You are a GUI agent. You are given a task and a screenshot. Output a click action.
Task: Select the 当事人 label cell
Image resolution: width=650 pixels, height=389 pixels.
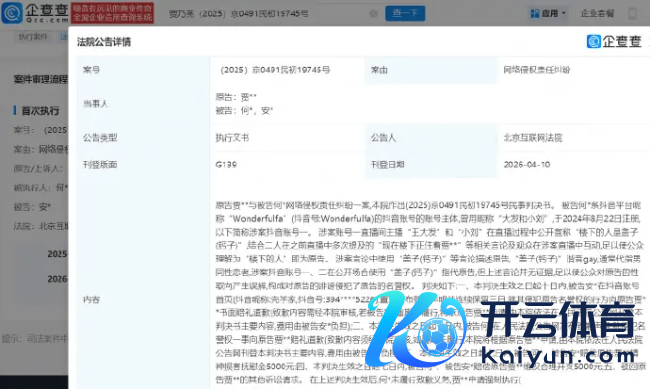(x=95, y=104)
